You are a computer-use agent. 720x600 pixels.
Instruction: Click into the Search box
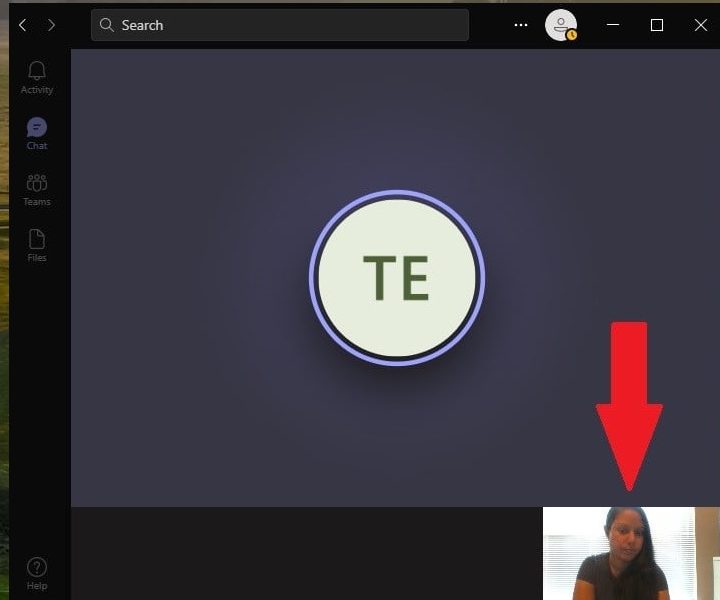point(280,25)
